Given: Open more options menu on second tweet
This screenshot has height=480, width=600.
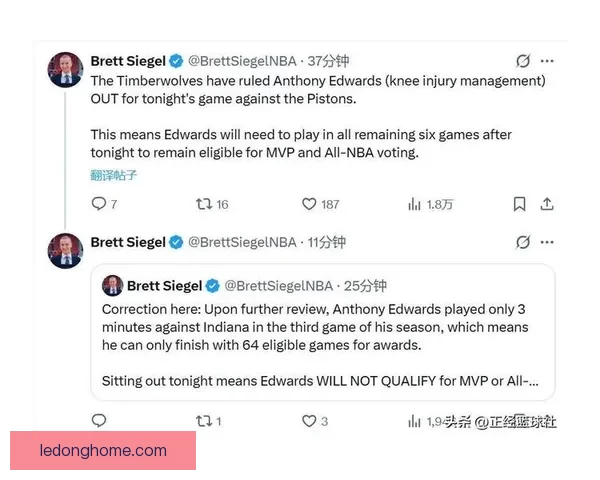Looking at the screenshot, I should point(547,242).
